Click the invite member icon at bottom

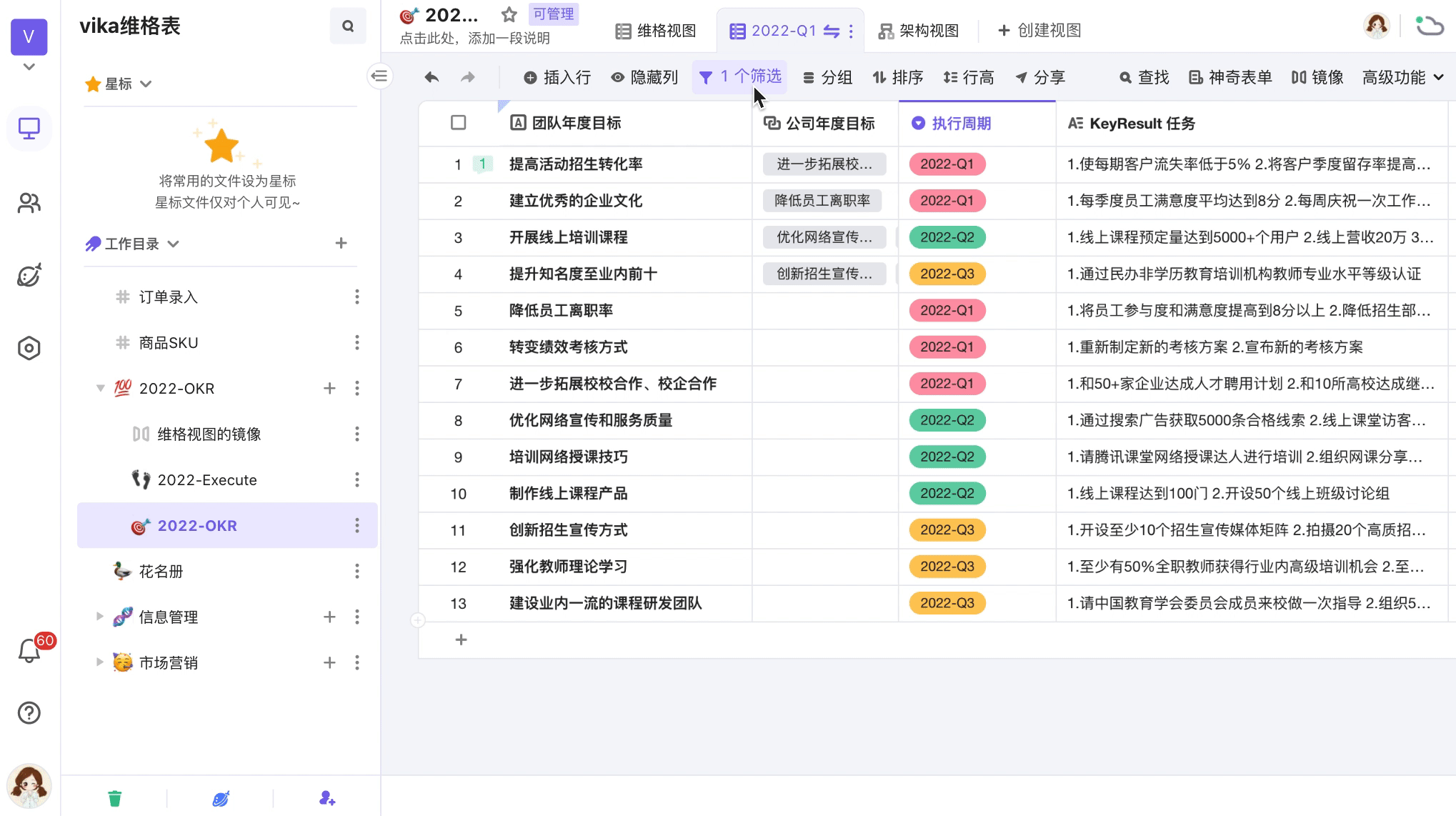coord(327,798)
